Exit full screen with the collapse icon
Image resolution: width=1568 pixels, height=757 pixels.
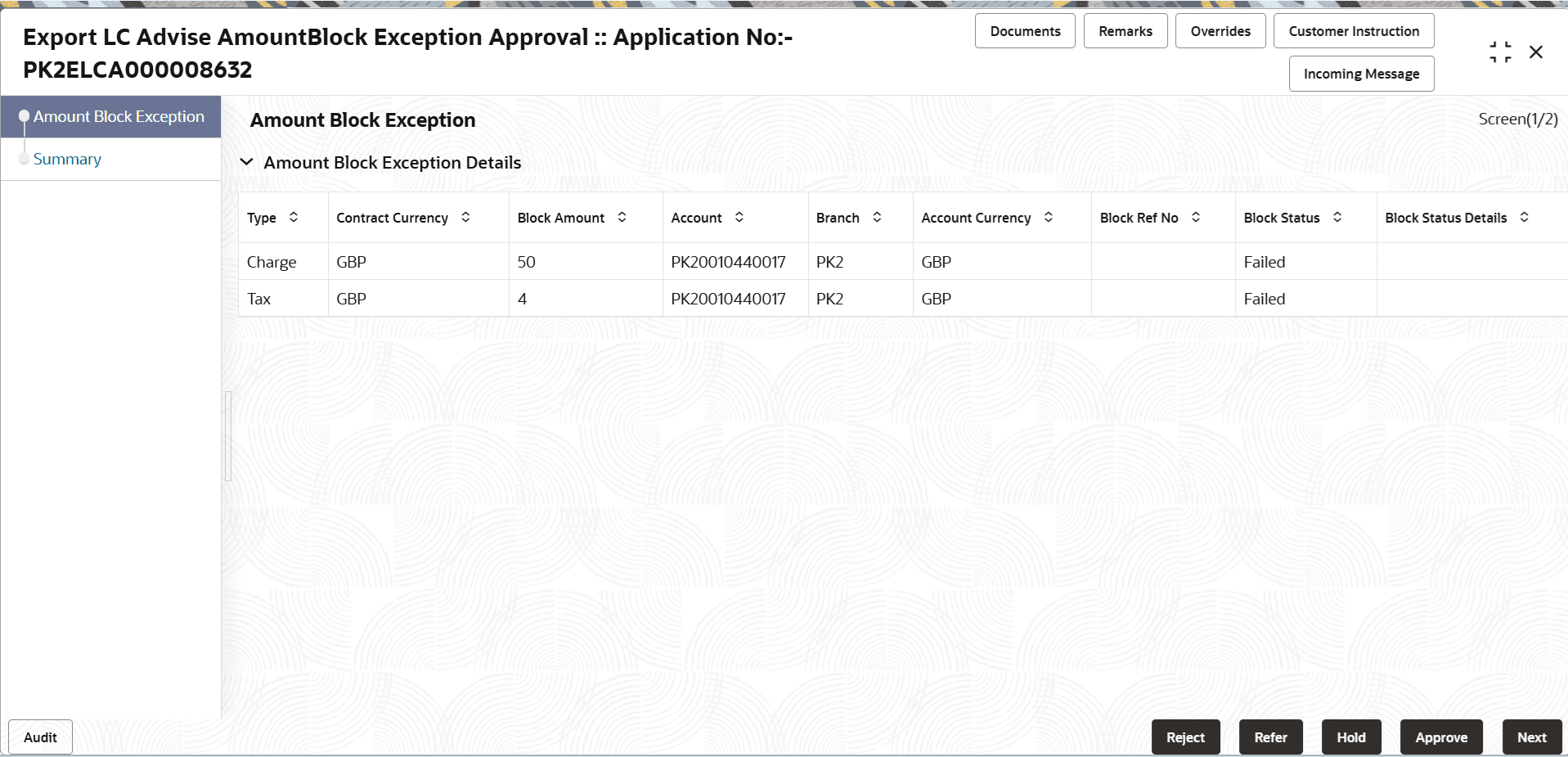[x=1500, y=52]
